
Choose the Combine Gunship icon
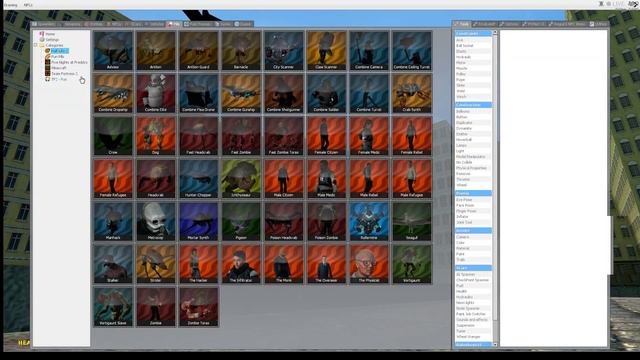pos(241,93)
